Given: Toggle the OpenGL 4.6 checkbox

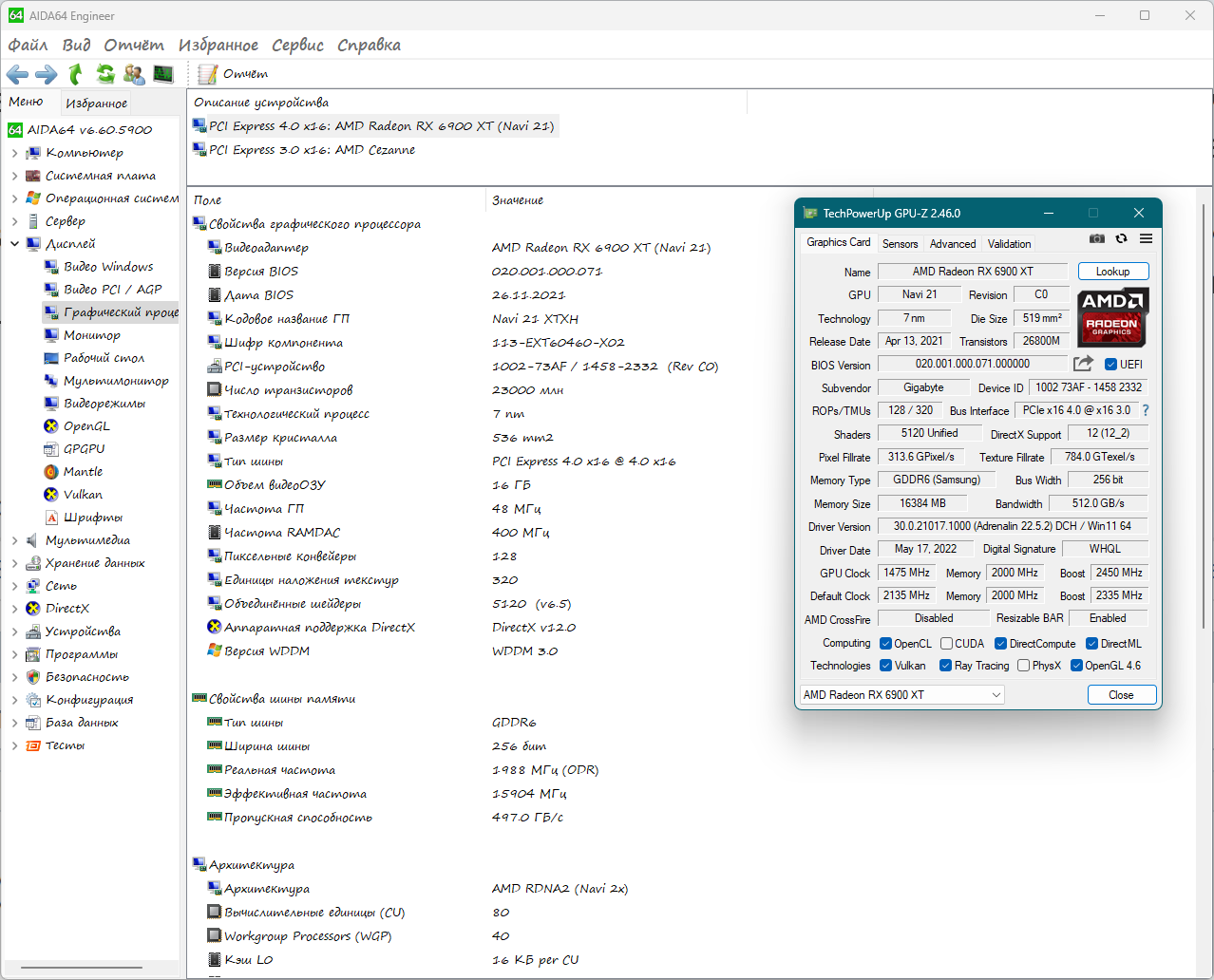Looking at the screenshot, I should pyautogui.click(x=1076, y=666).
